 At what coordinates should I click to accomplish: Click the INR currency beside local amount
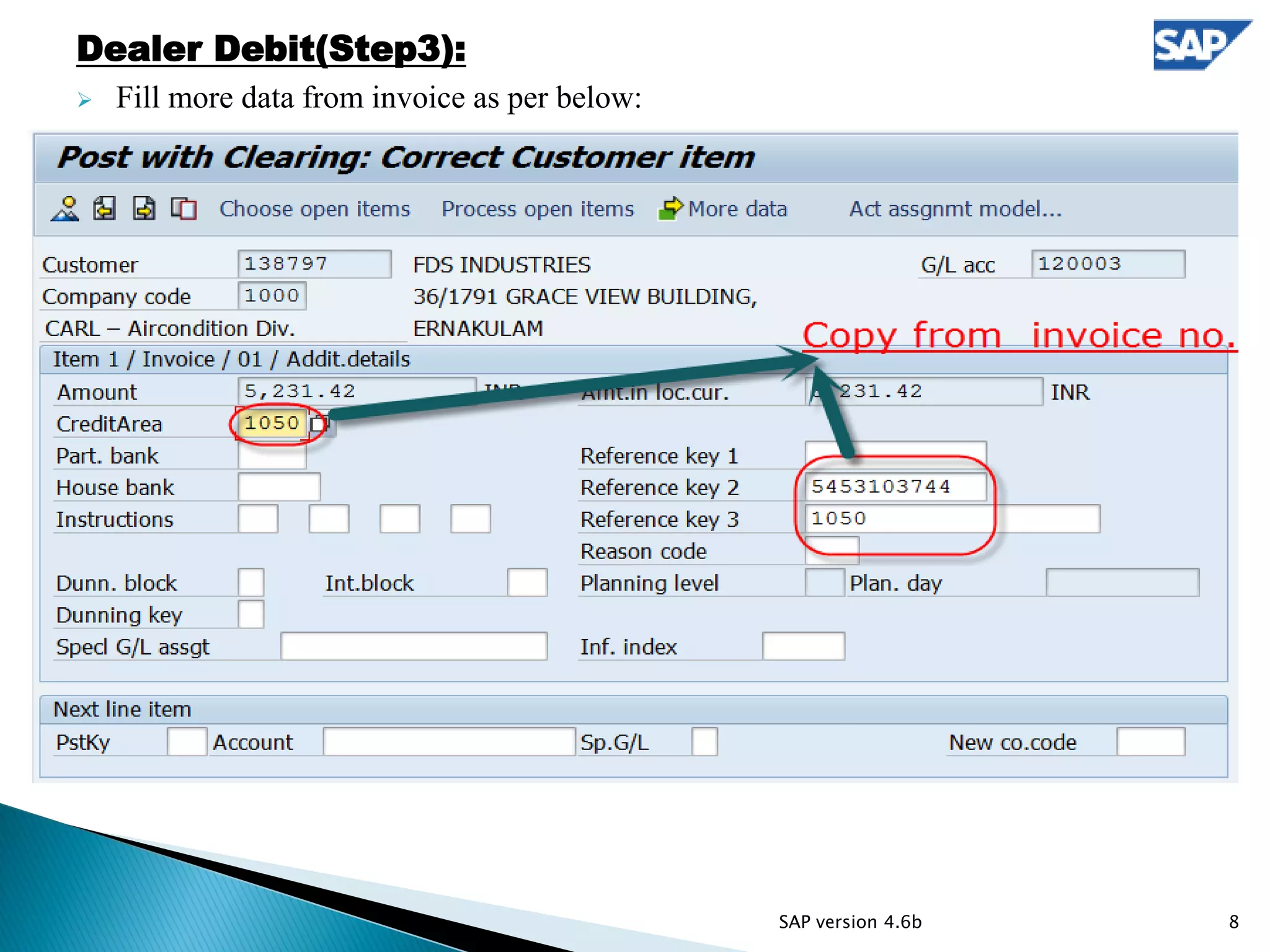1070,392
